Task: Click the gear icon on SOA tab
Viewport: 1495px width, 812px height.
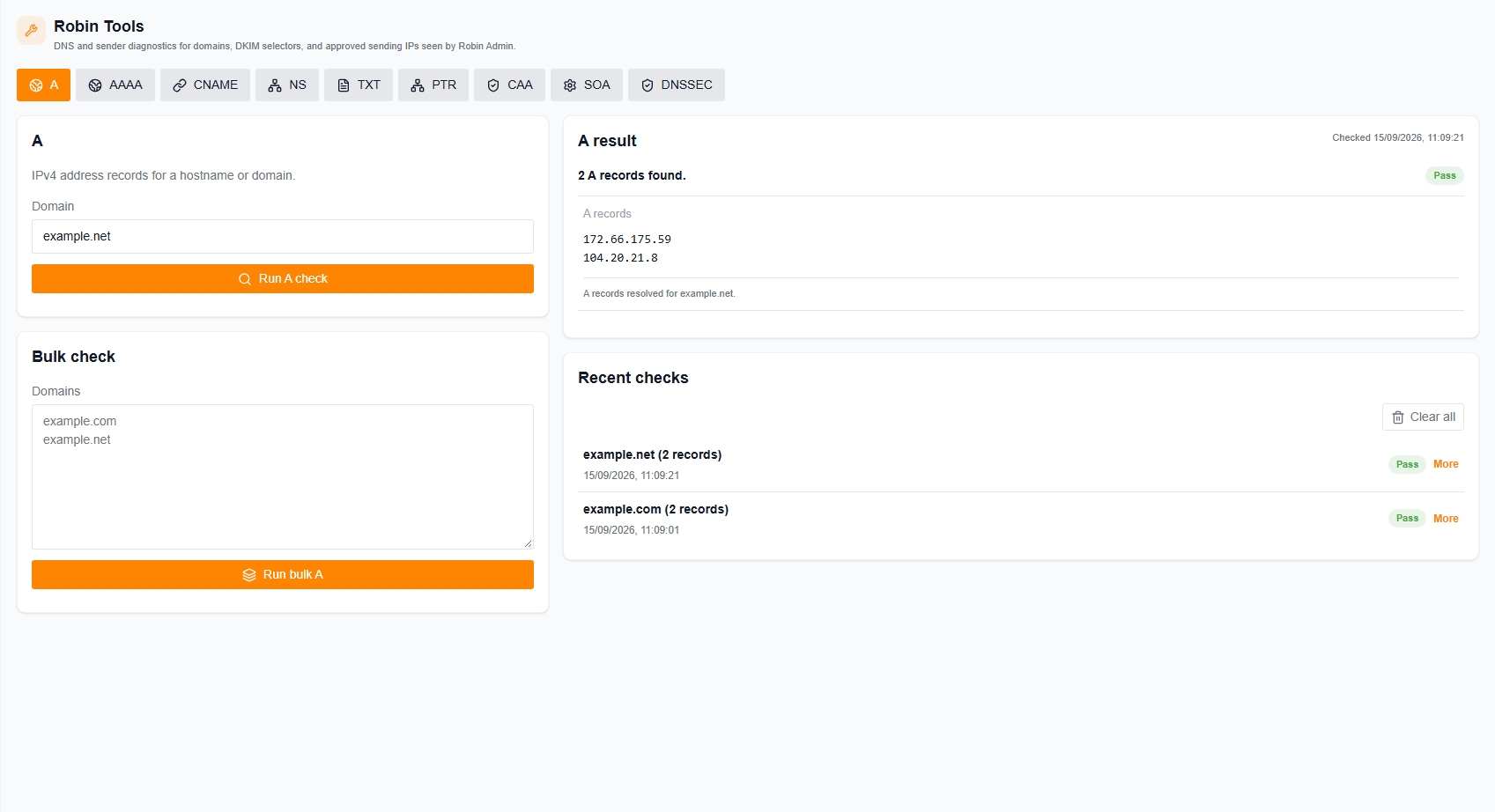Action: pos(570,85)
